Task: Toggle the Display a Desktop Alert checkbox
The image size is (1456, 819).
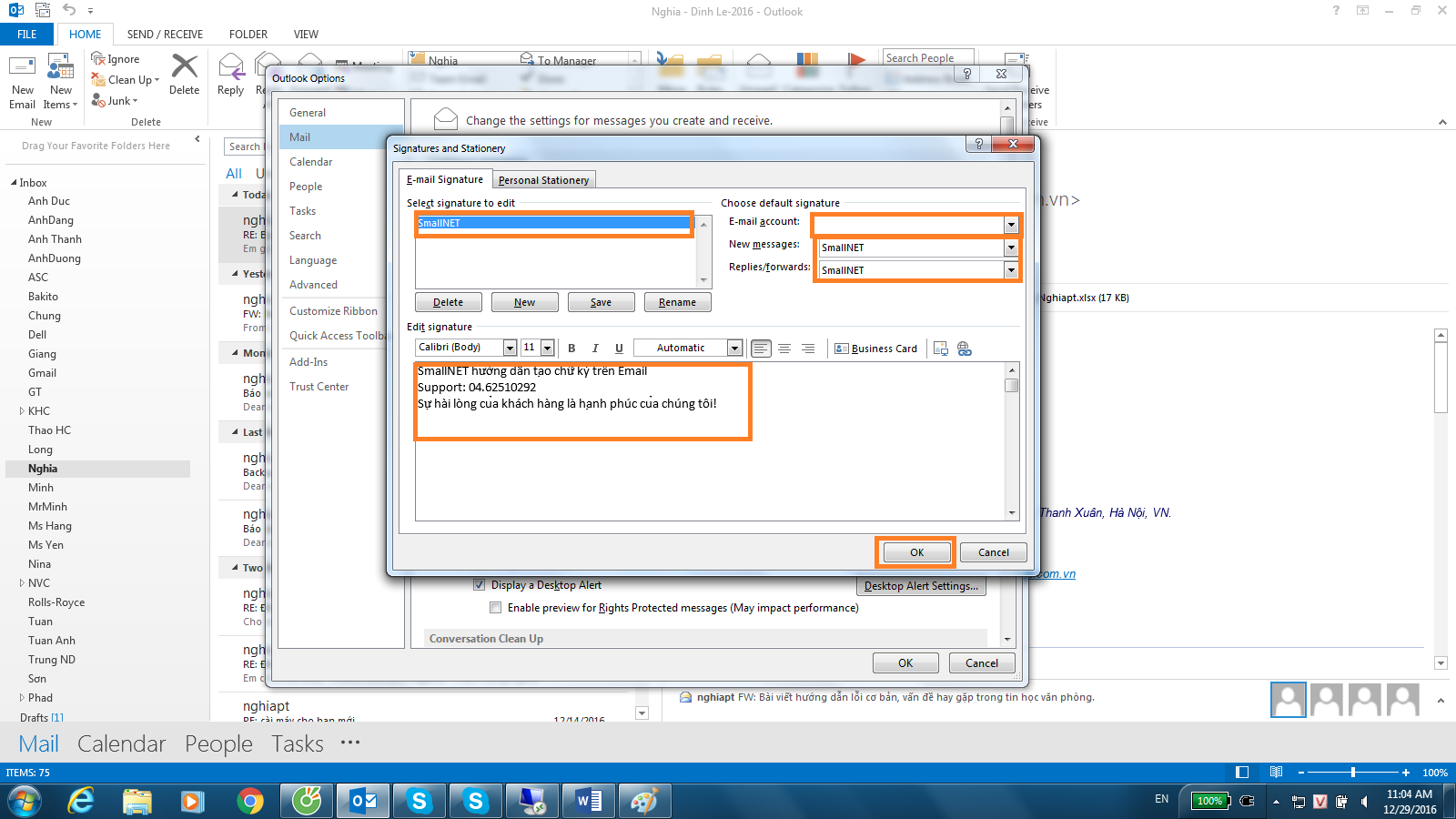Action: pyautogui.click(x=480, y=585)
